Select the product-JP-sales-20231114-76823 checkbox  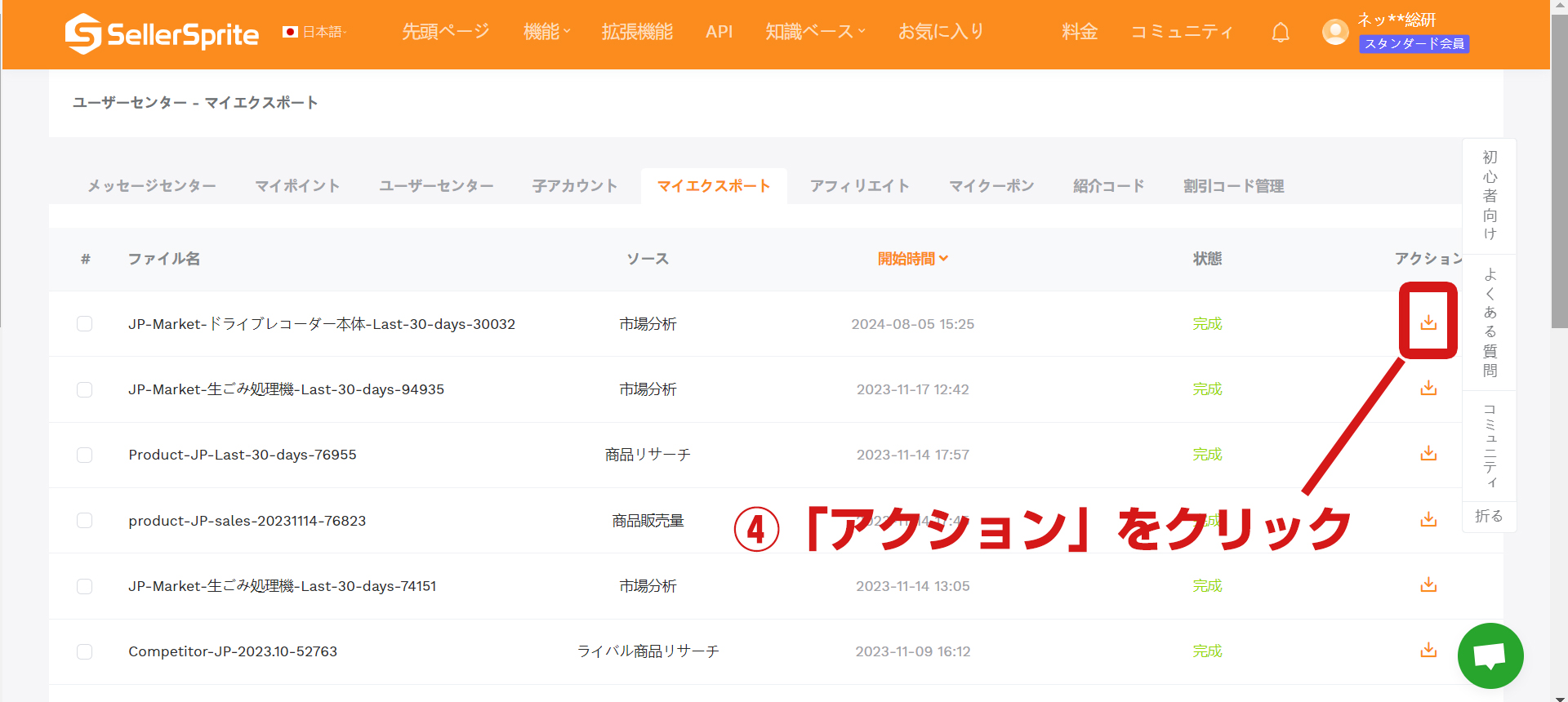tap(84, 521)
